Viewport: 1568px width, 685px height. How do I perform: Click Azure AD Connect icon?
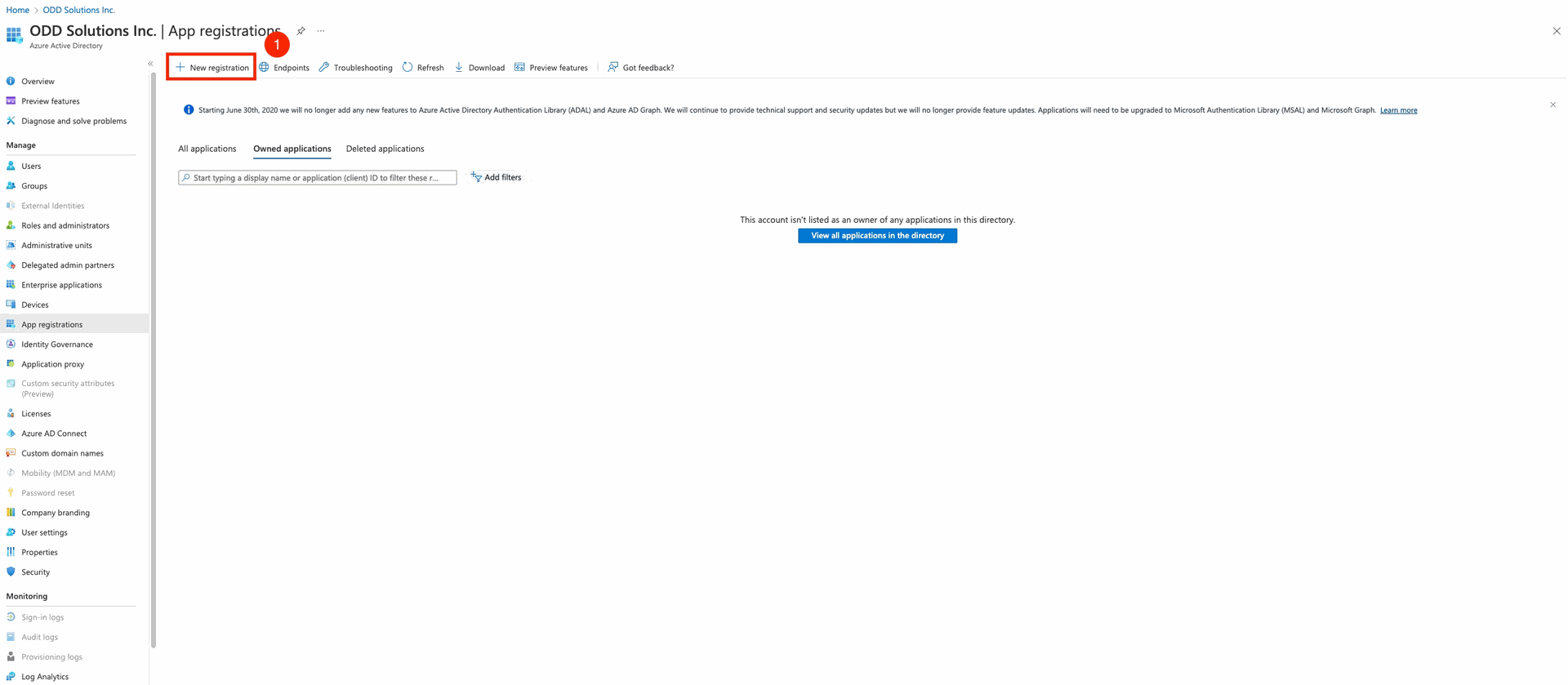[x=11, y=433]
